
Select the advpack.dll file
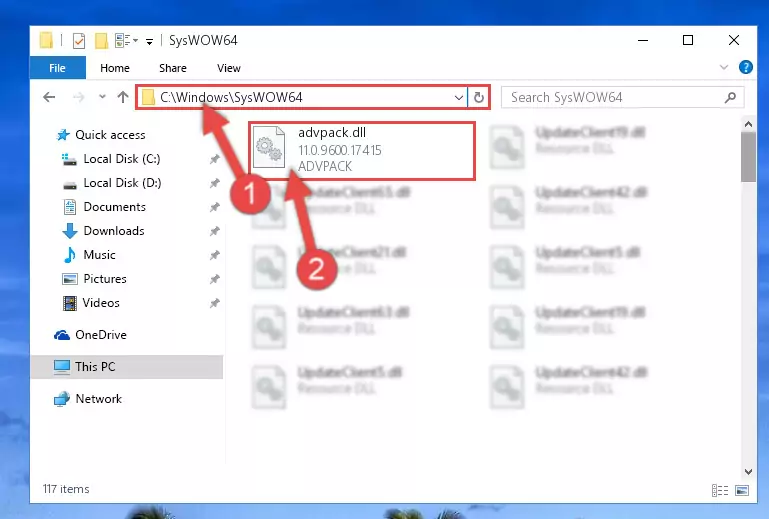pos(362,151)
